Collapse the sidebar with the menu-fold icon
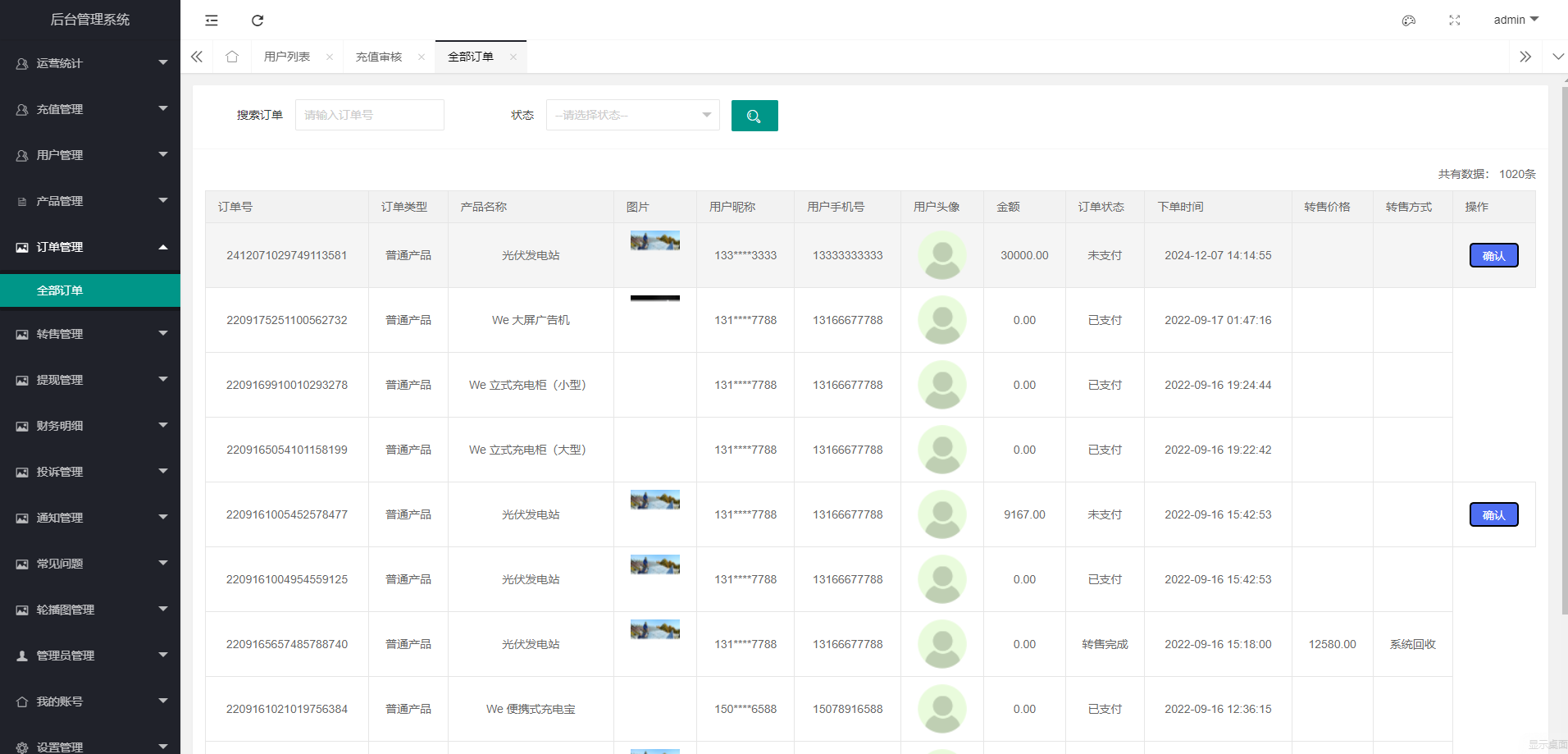This screenshot has width=1568, height=754. (212, 21)
